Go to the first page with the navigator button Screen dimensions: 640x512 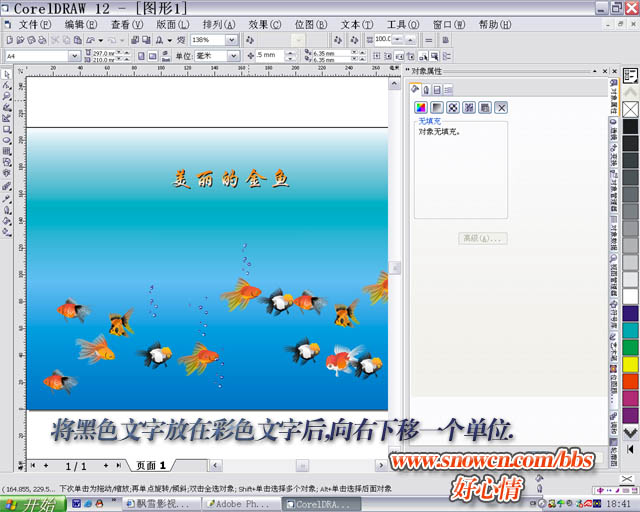click(x=33, y=465)
